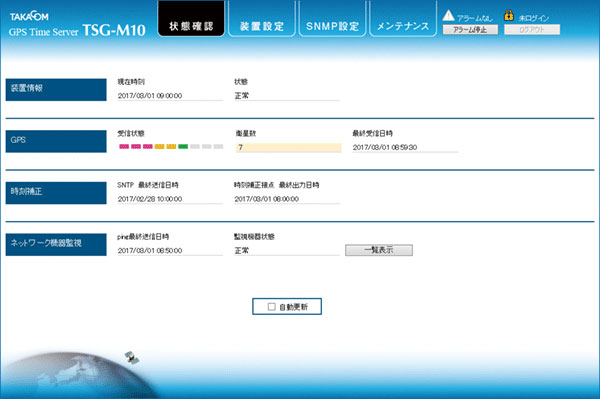Click the アラーム停止 button
Image resolution: width=600 pixels, height=399 pixels.
pos(470,30)
